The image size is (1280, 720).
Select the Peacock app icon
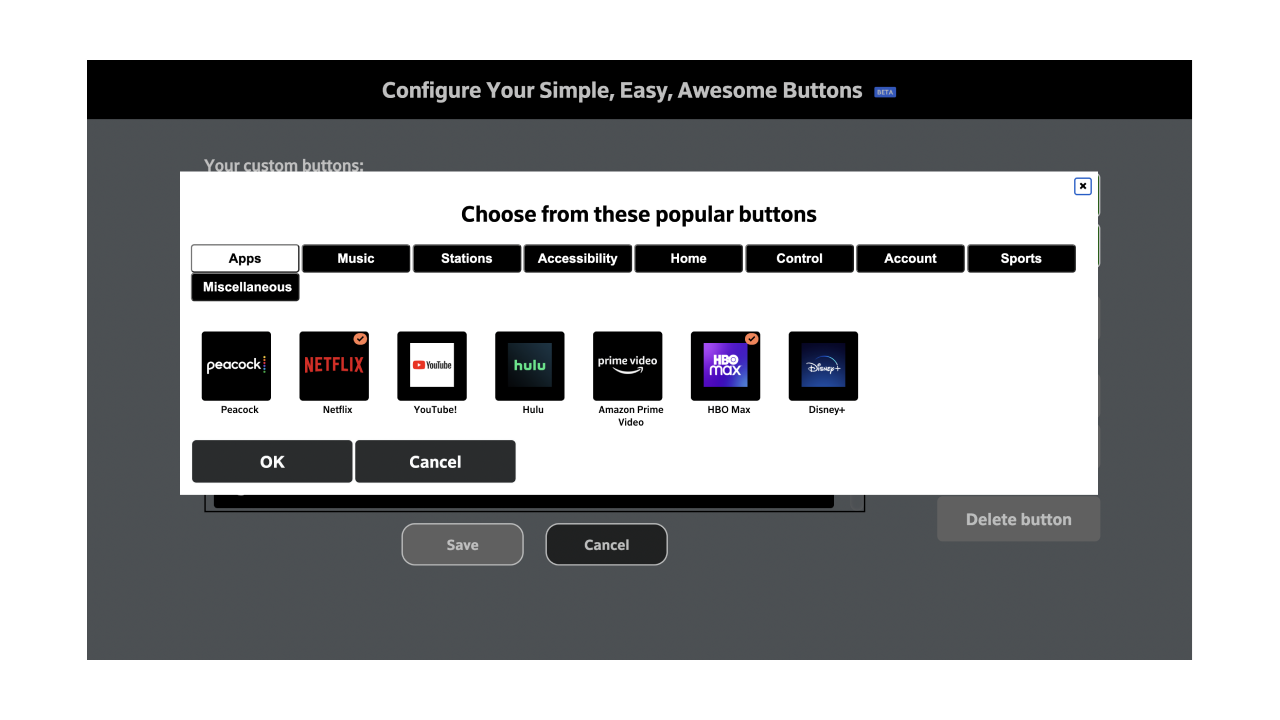coord(236,366)
